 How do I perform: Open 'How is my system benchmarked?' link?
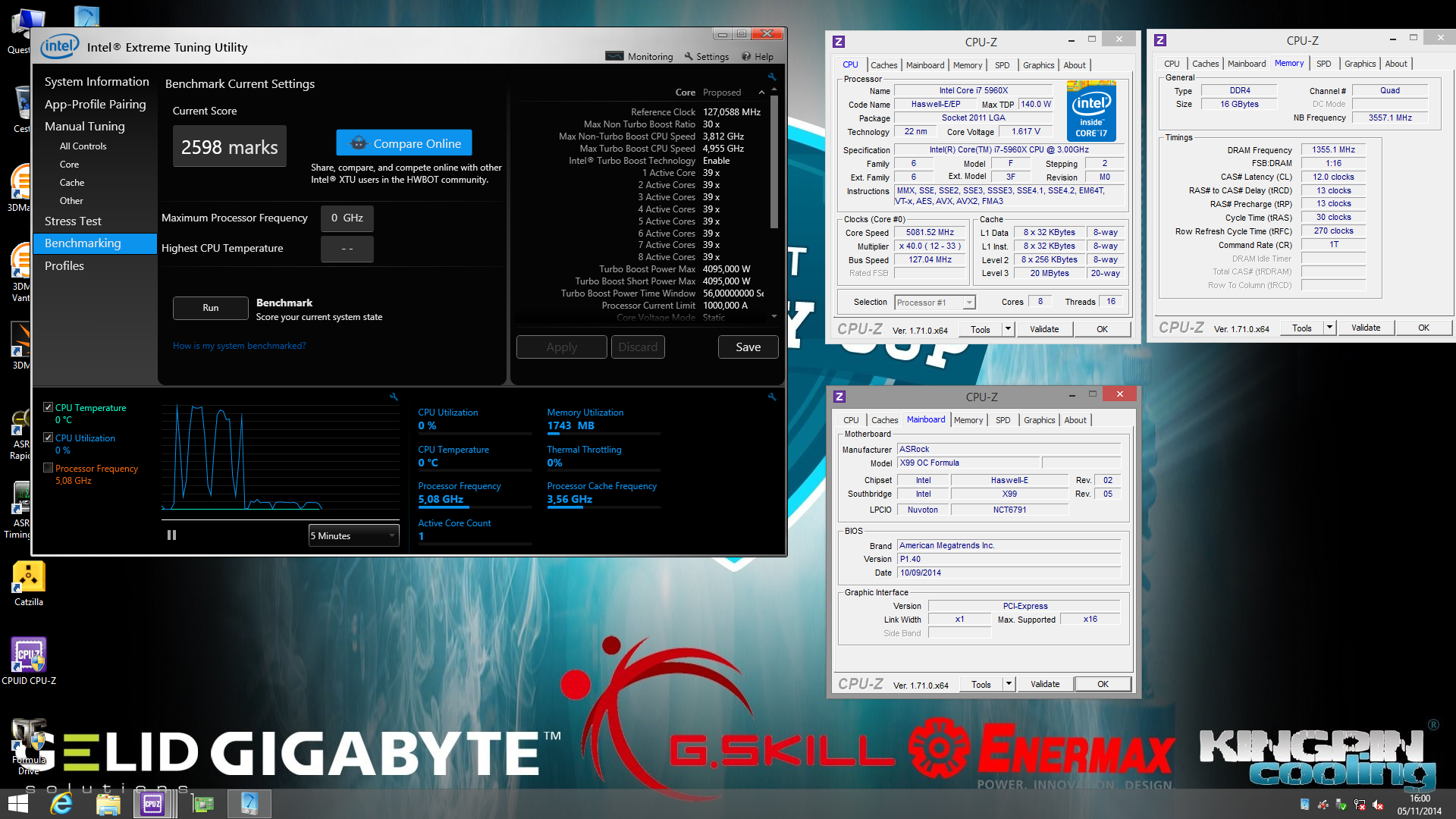(239, 346)
